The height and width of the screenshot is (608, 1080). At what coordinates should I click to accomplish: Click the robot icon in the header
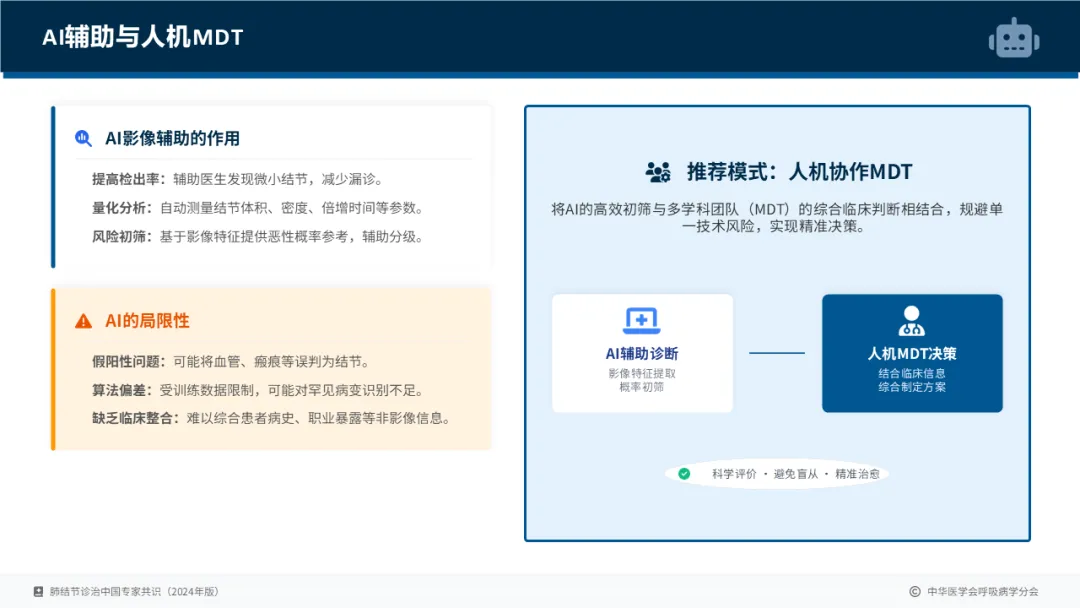pos(1014,37)
